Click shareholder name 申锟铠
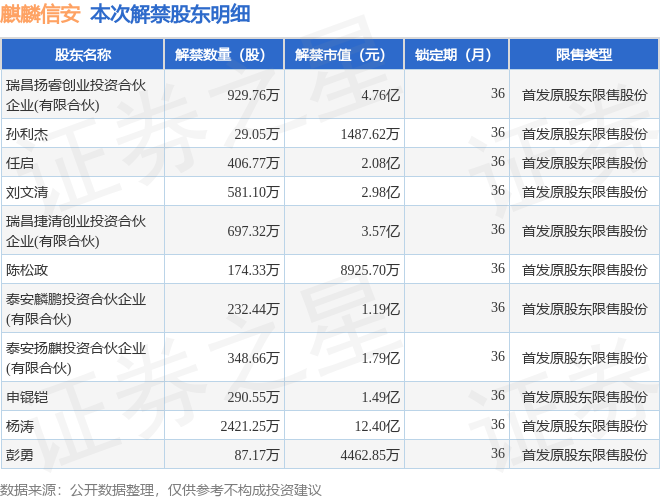This screenshot has width=660, height=499. point(27,397)
